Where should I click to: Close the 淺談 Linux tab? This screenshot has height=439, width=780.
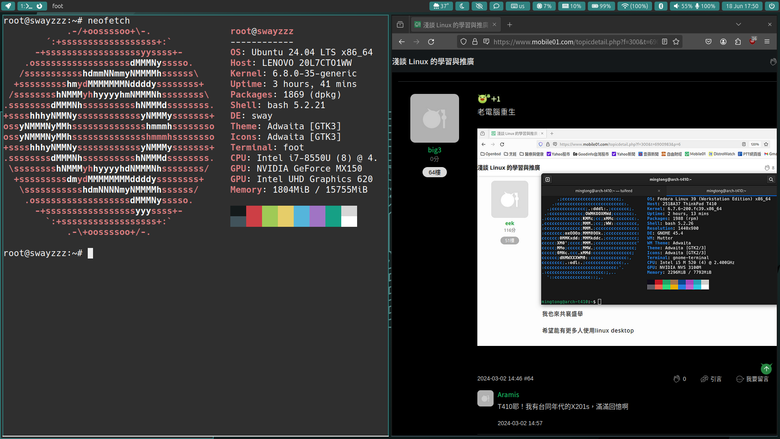[x=494, y=24]
